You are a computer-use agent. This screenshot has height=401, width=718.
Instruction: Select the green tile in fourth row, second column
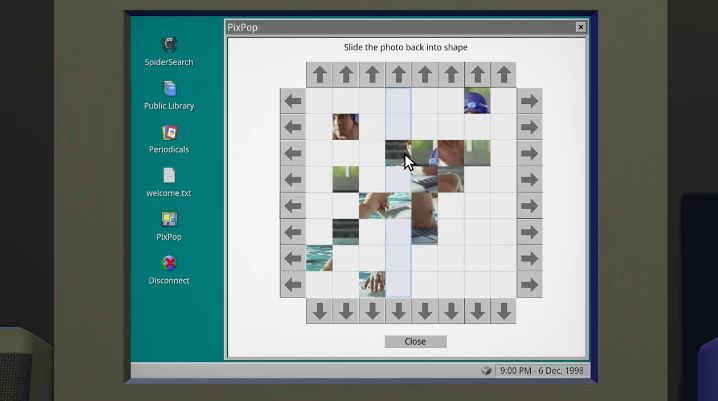[x=346, y=179]
